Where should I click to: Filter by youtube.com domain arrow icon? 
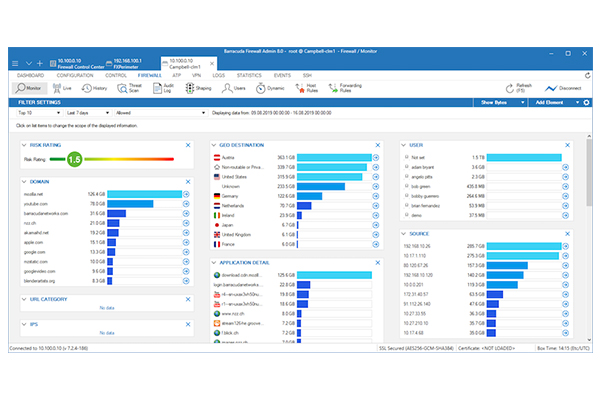[x=186, y=204]
